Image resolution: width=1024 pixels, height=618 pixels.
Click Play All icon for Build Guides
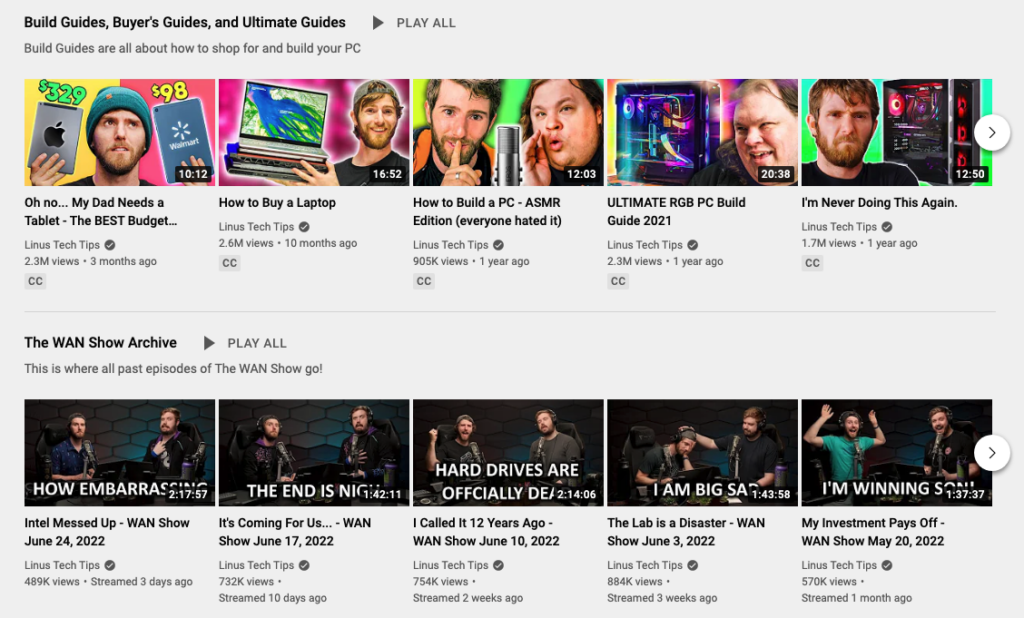tap(378, 22)
